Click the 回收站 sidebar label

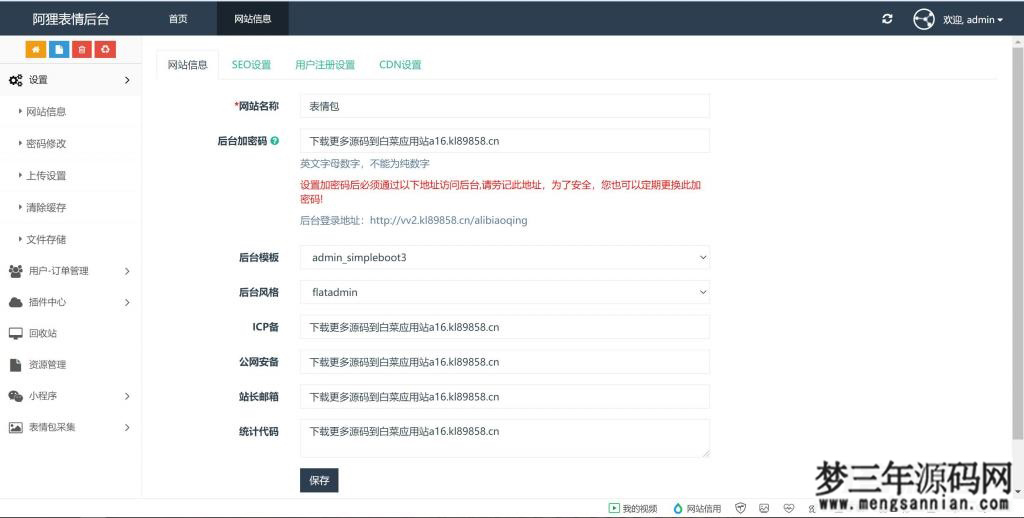click(42, 333)
